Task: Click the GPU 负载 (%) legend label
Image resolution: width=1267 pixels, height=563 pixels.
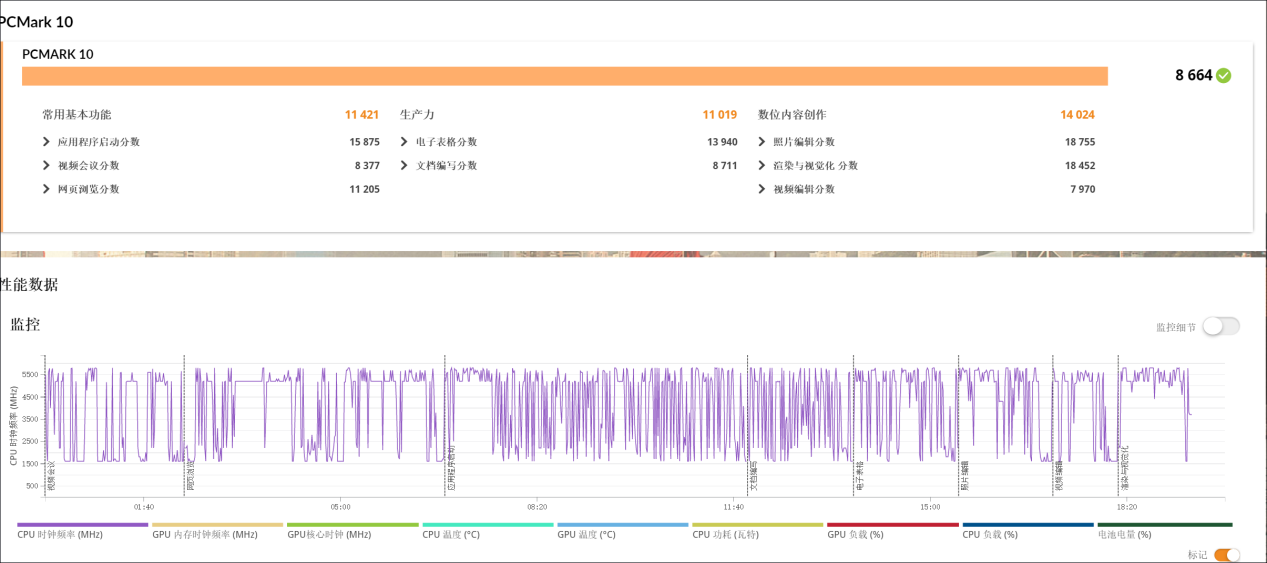Action: tap(857, 535)
